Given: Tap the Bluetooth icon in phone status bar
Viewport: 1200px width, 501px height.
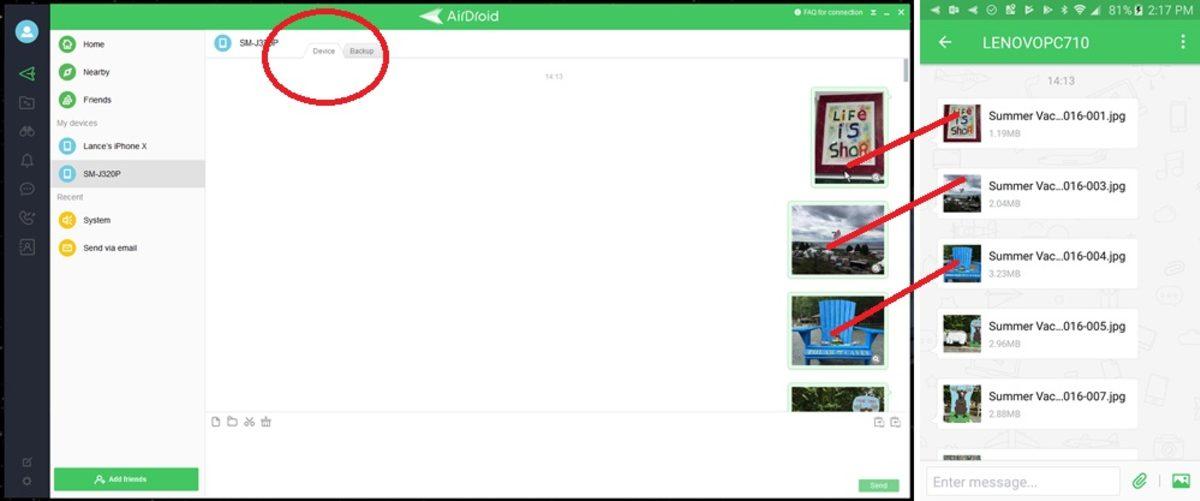Looking at the screenshot, I should click(x=1065, y=10).
